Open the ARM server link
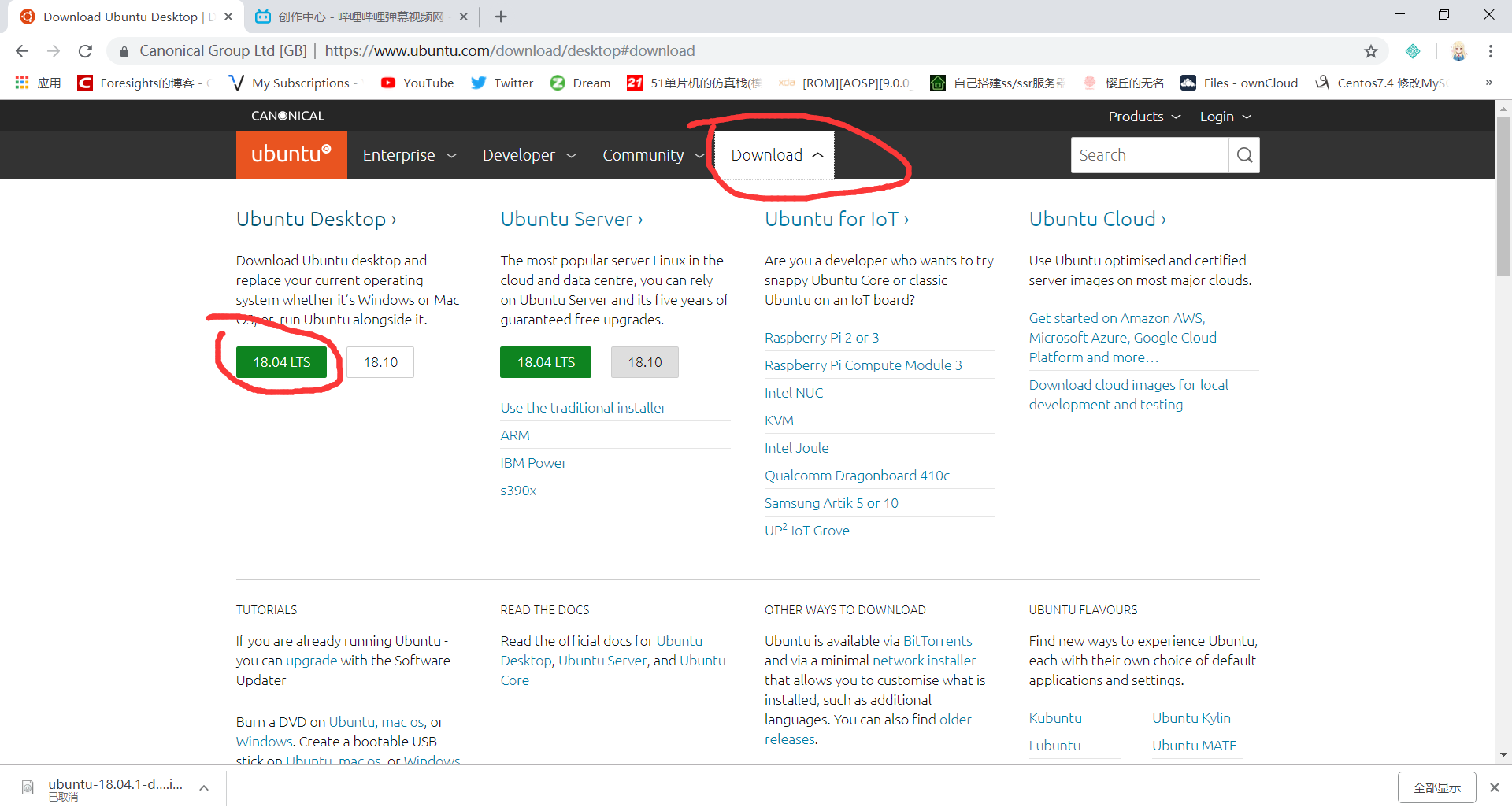Image resolution: width=1512 pixels, height=811 pixels. click(x=515, y=435)
